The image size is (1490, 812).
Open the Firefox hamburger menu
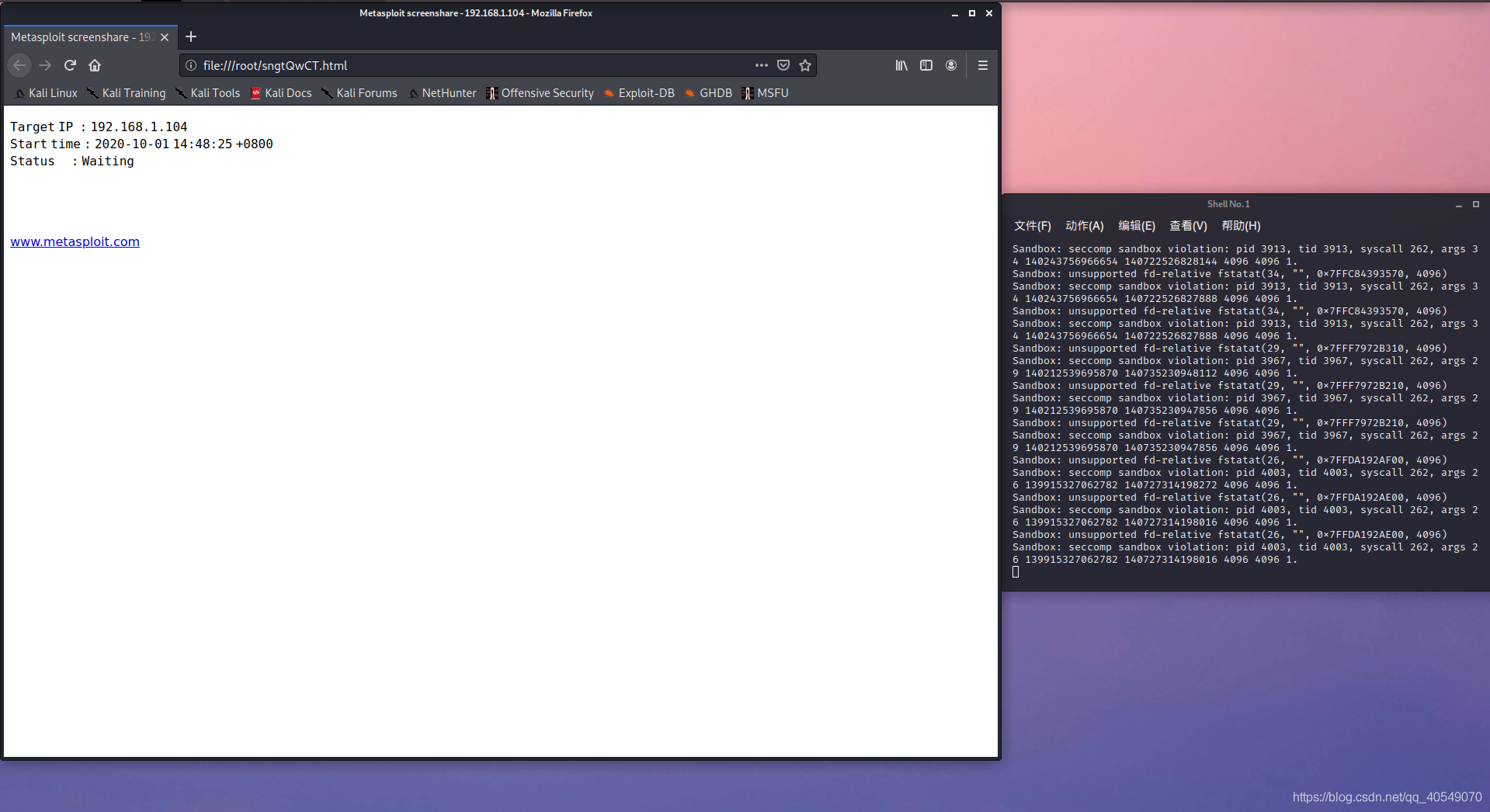(x=982, y=65)
